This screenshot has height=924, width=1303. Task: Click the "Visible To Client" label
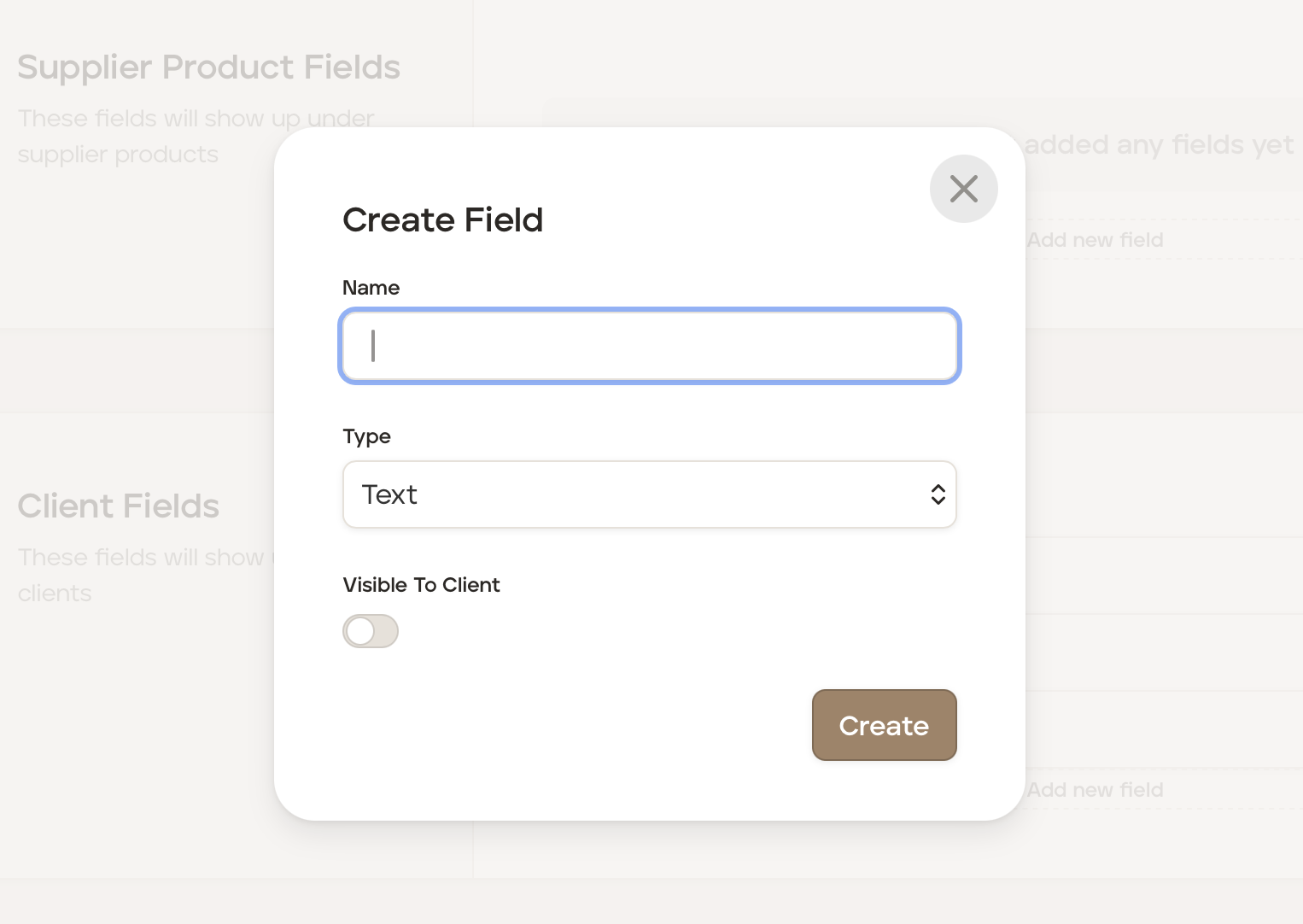(421, 585)
